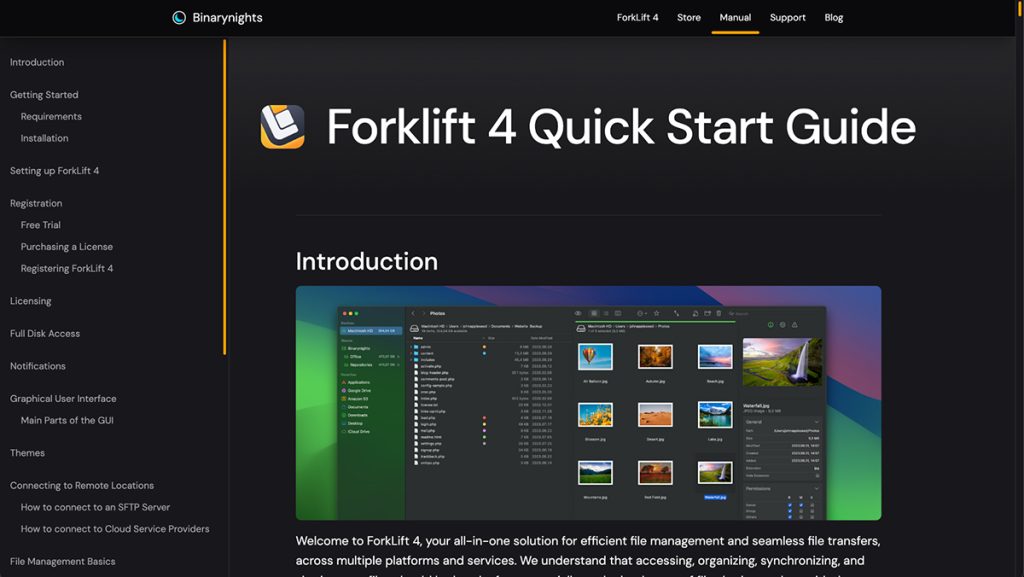
Task: Select Themes in the sidebar
Action: pyautogui.click(x=27, y=453)
